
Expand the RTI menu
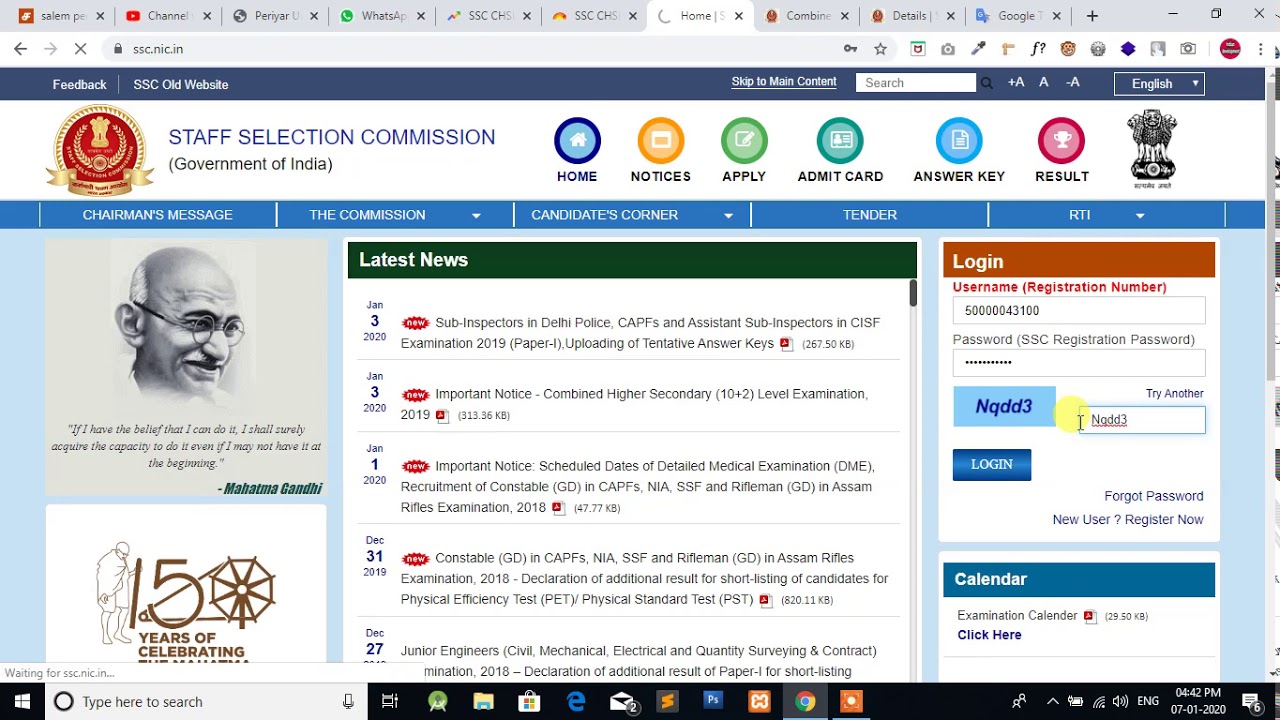tap(1107, 215)
